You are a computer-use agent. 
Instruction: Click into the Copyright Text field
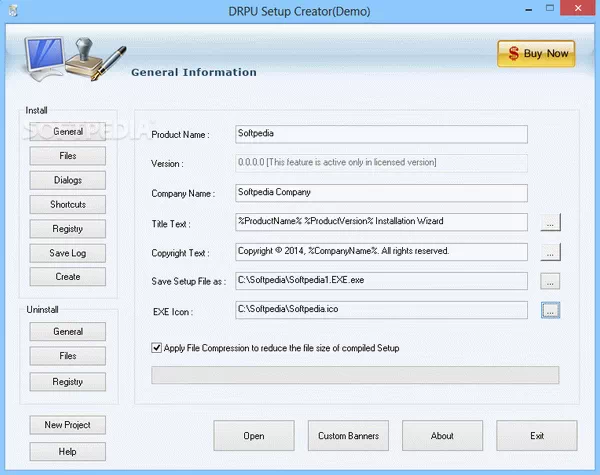pyautogui.click(x=382, y=252)
